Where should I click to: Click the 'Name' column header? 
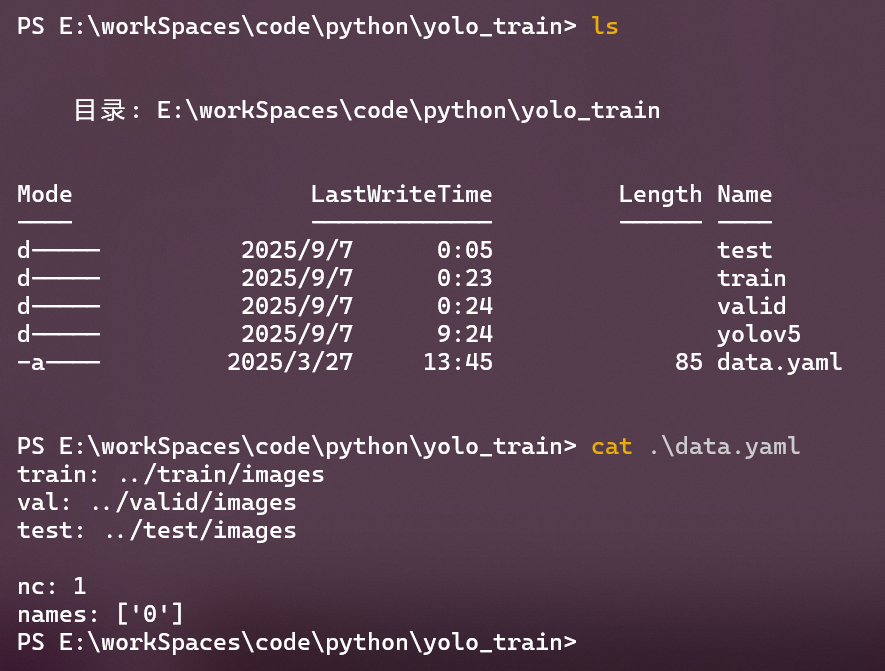coord(744,194)
